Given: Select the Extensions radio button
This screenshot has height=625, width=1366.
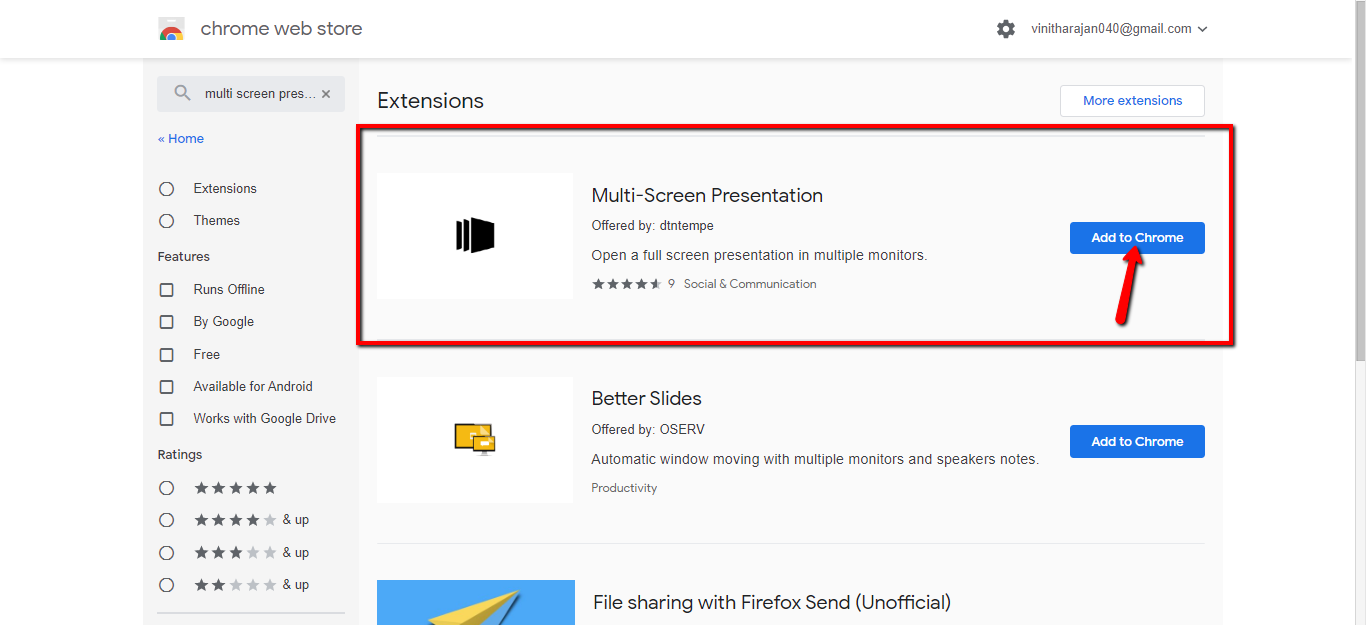Looking at the screenshot, I should (x=167, y=189).
